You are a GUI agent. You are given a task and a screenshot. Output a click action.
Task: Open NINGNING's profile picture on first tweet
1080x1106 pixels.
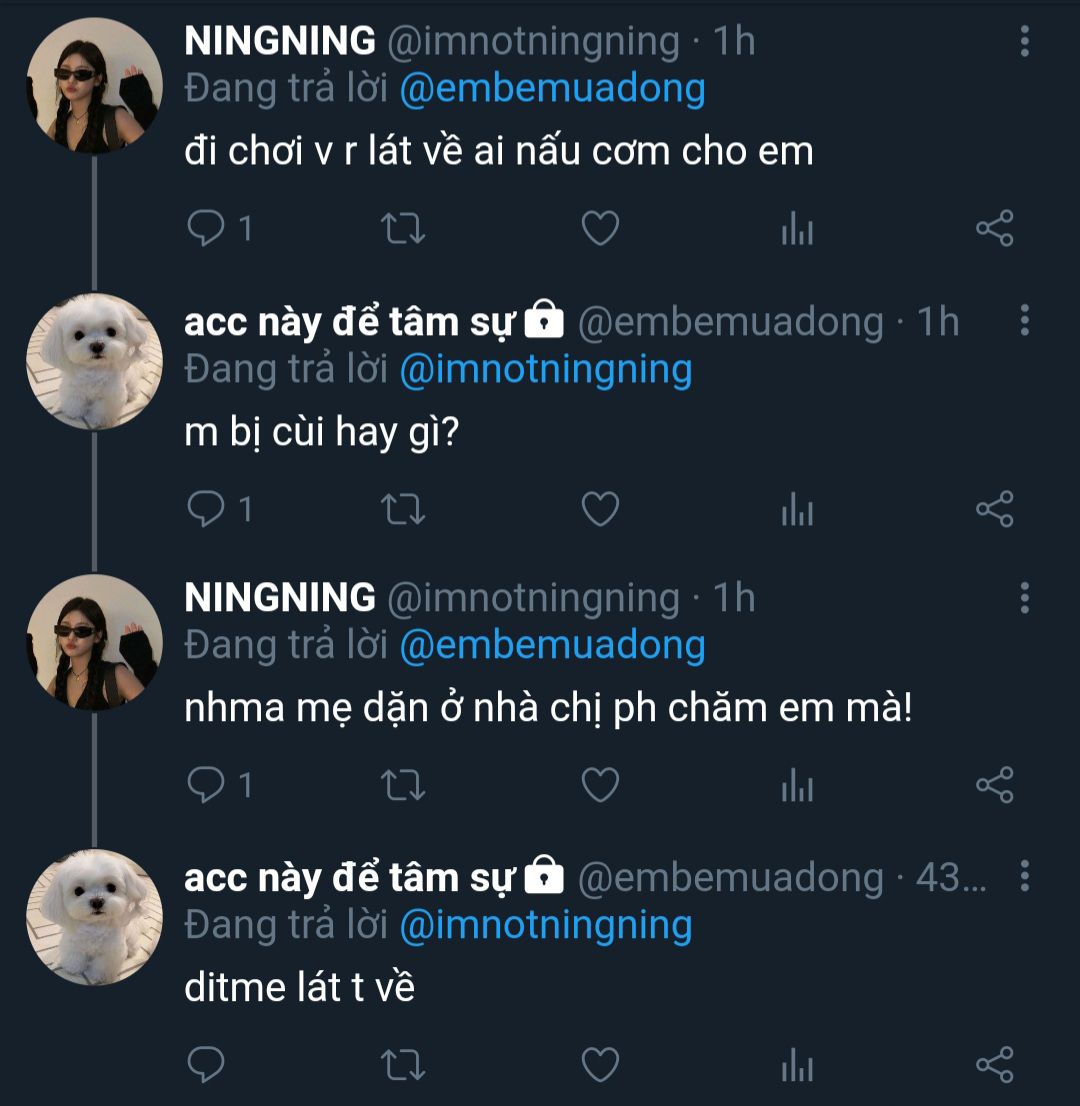pos(94,85)
